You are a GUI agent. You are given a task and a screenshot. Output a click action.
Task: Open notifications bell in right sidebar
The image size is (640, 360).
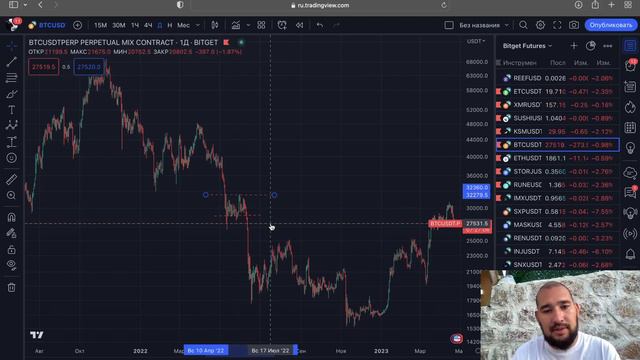630,254
